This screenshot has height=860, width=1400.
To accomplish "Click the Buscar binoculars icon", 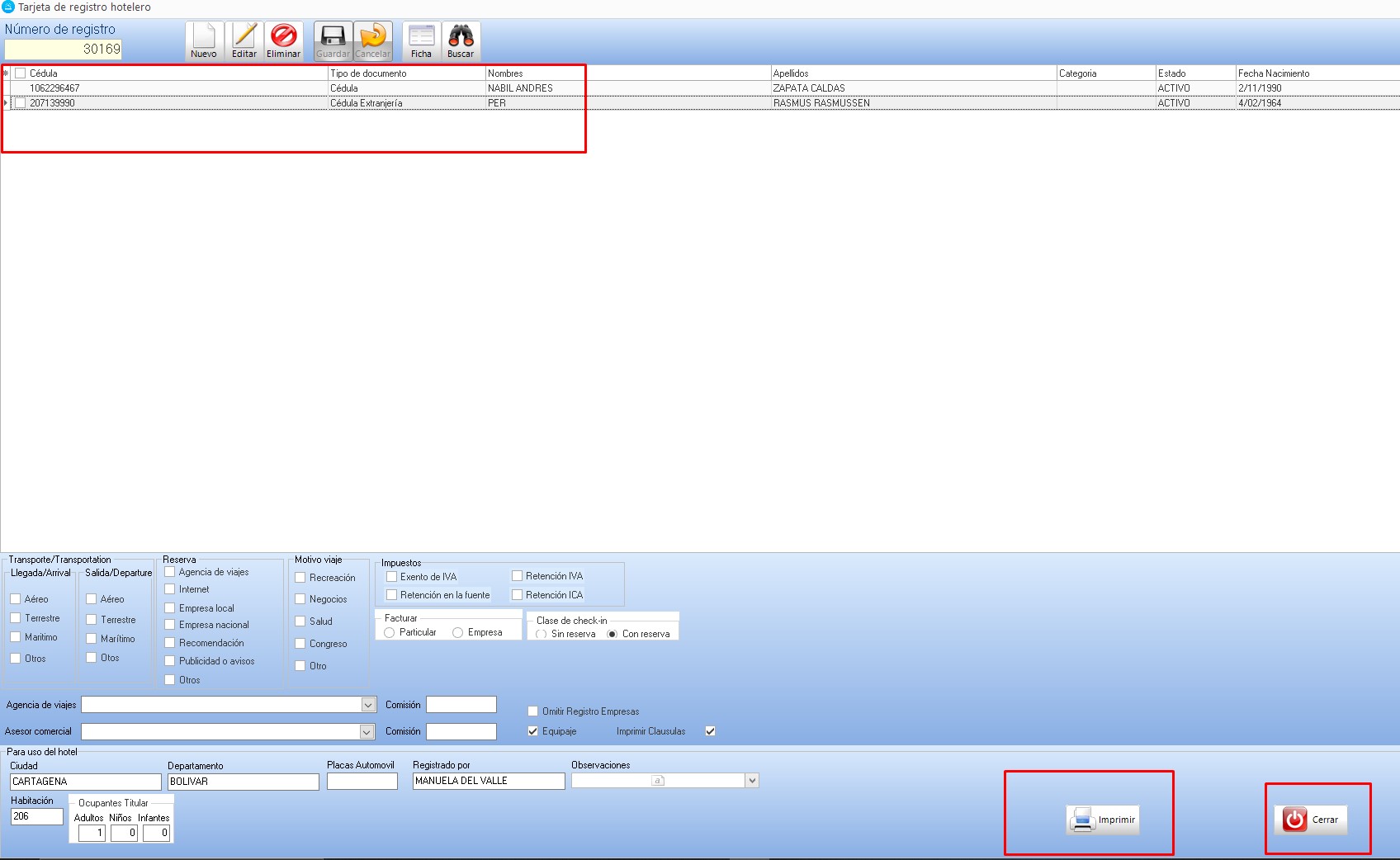I will pyautogui.click(x=461, y=37).
